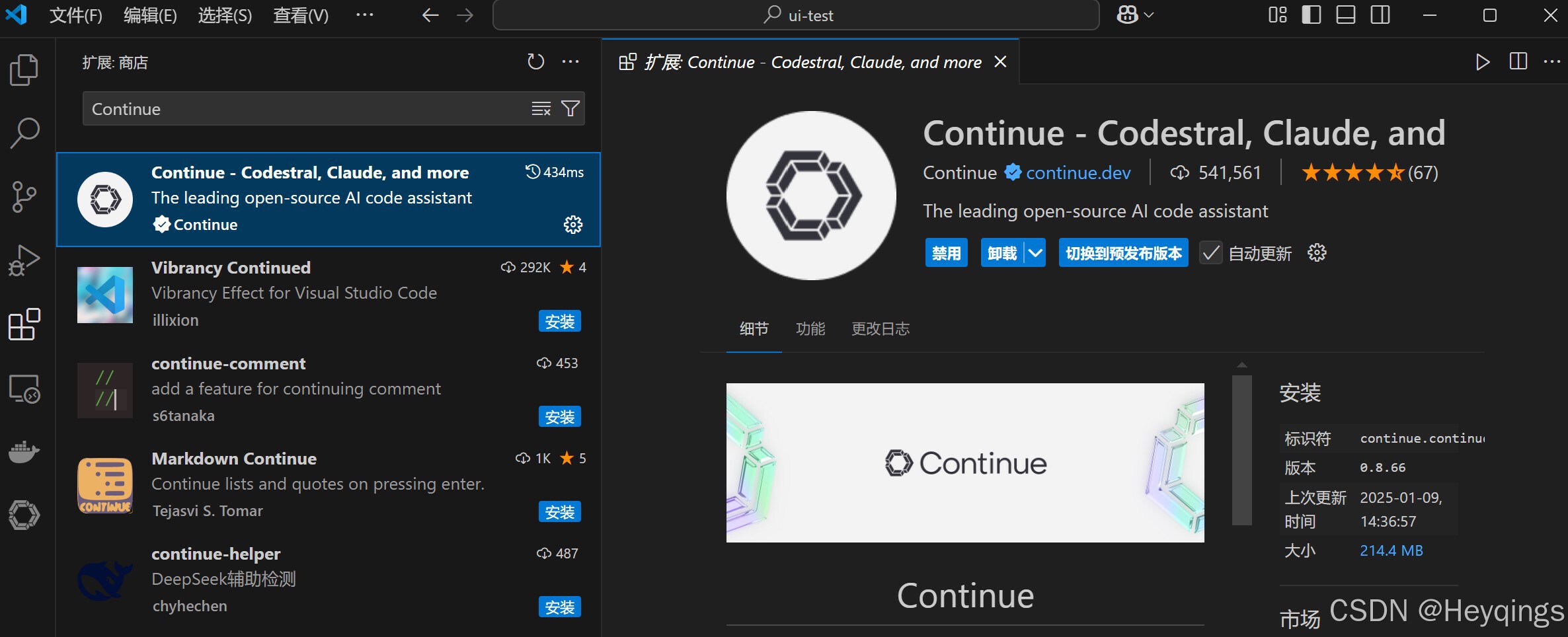Image resolution: width=1568 pixels, height=637 pixels.
Task: Select the Markdown Continue list item
Action: pyautogui.click(x=329, y=485)
